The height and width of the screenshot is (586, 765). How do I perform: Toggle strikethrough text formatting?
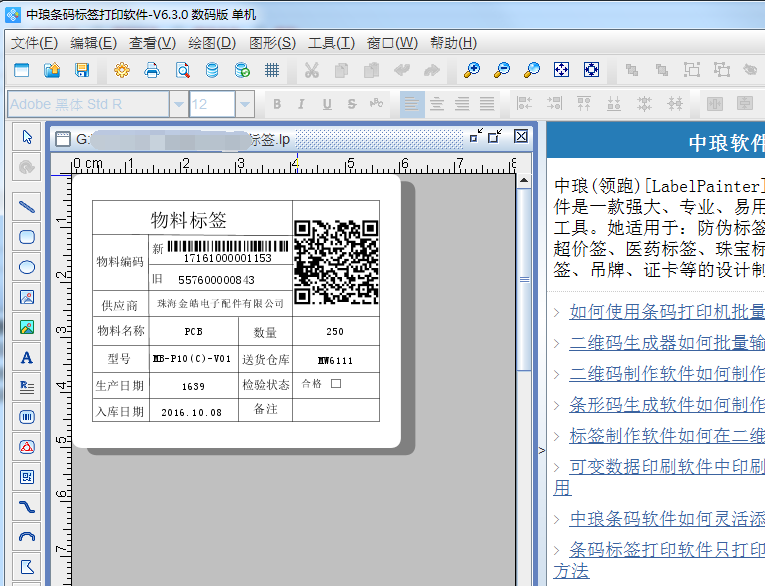[352, 104]
